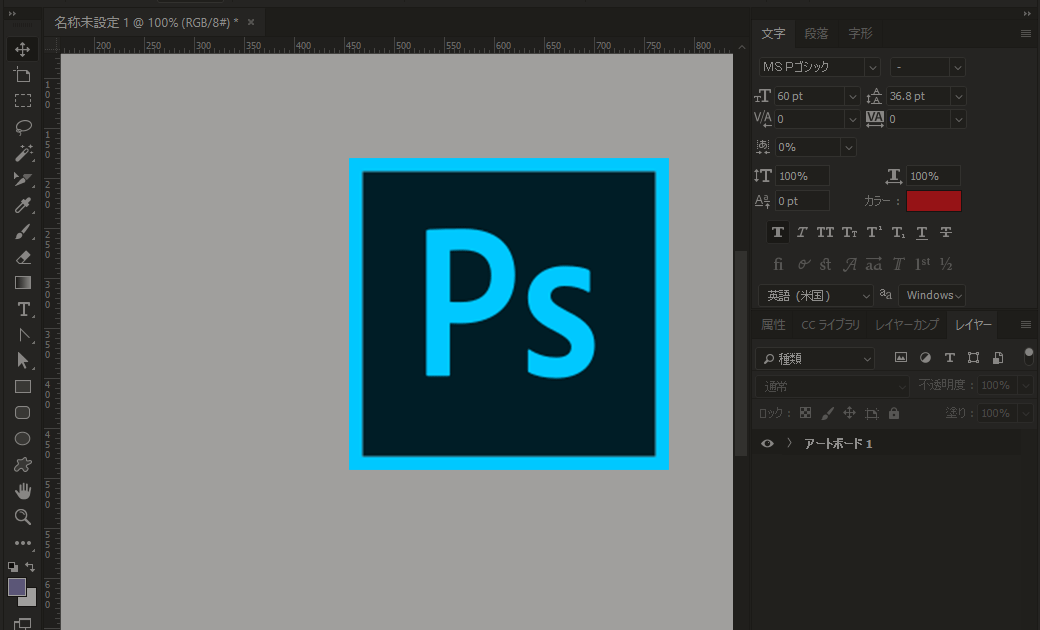Switch to the 属性 tab
The height and width of the screenshot is (630, 1040).
(773, 324)
